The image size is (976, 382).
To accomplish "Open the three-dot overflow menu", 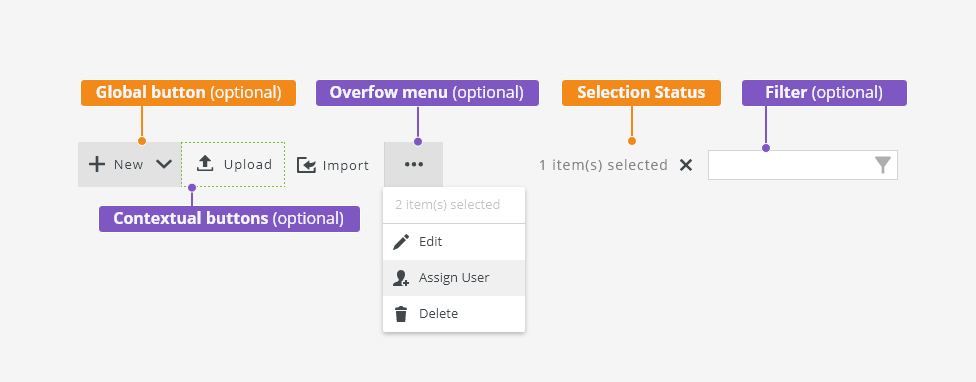I will 413,164.
